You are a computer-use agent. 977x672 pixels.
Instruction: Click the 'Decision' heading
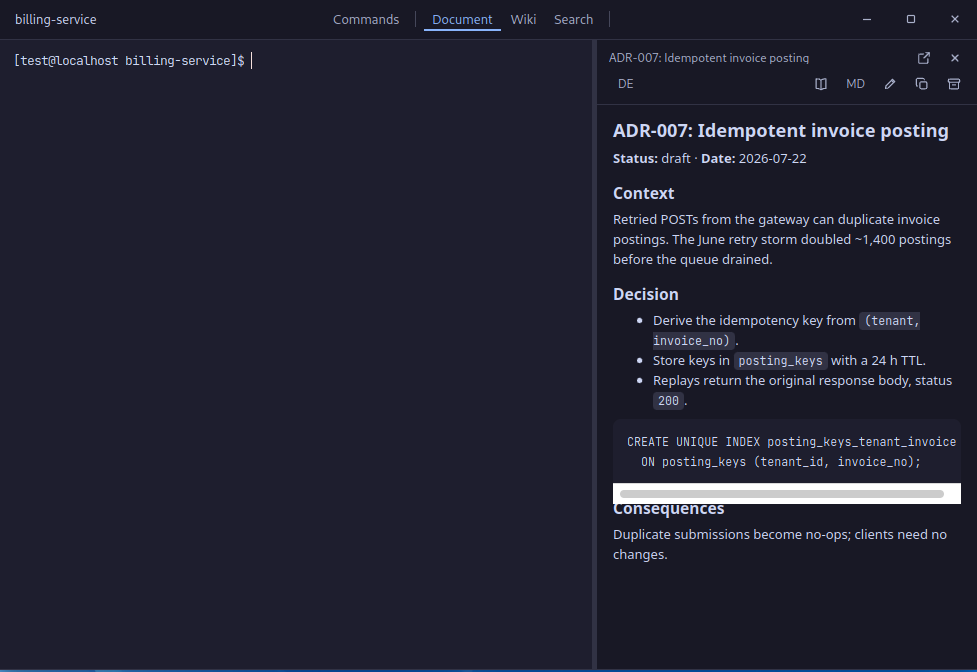pos(646,294)
